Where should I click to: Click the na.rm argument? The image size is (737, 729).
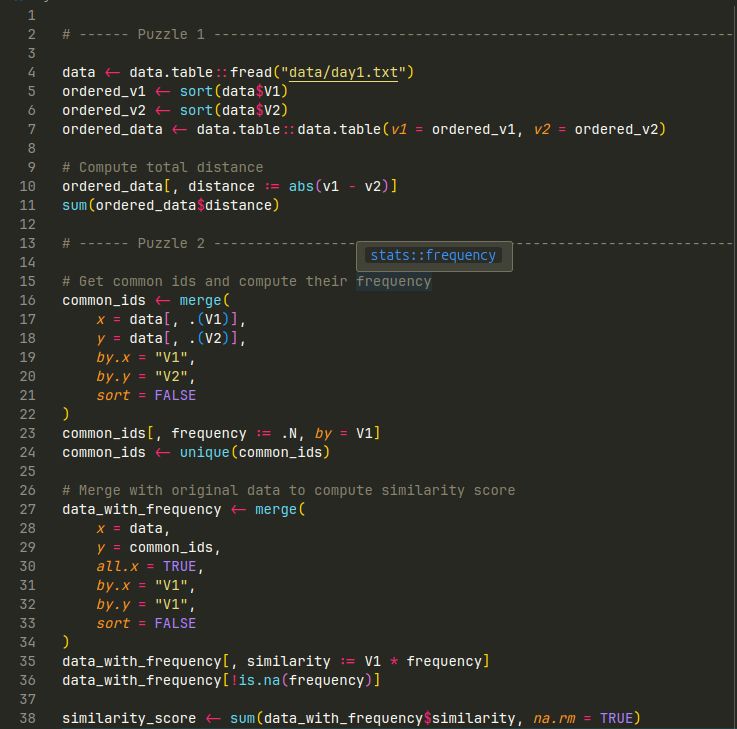point(554,718)
